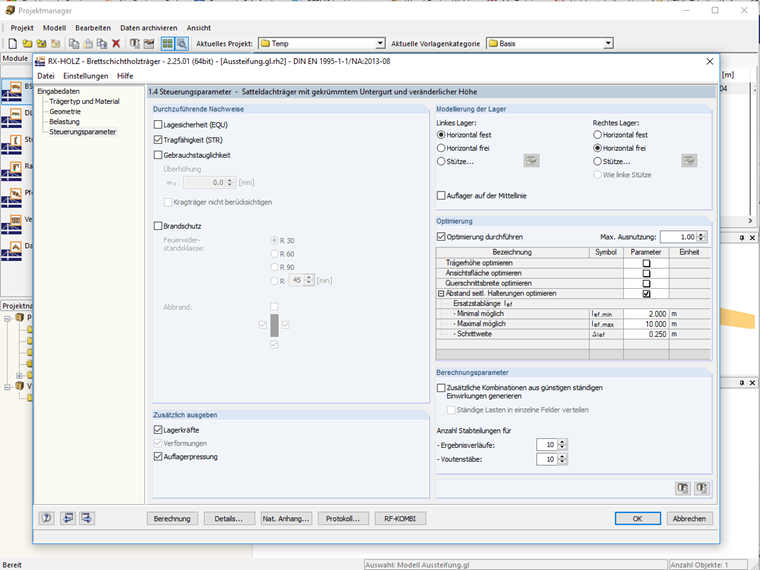
Task: Toggle Auflagerpressung output checkbox
Action: (158, 457)
